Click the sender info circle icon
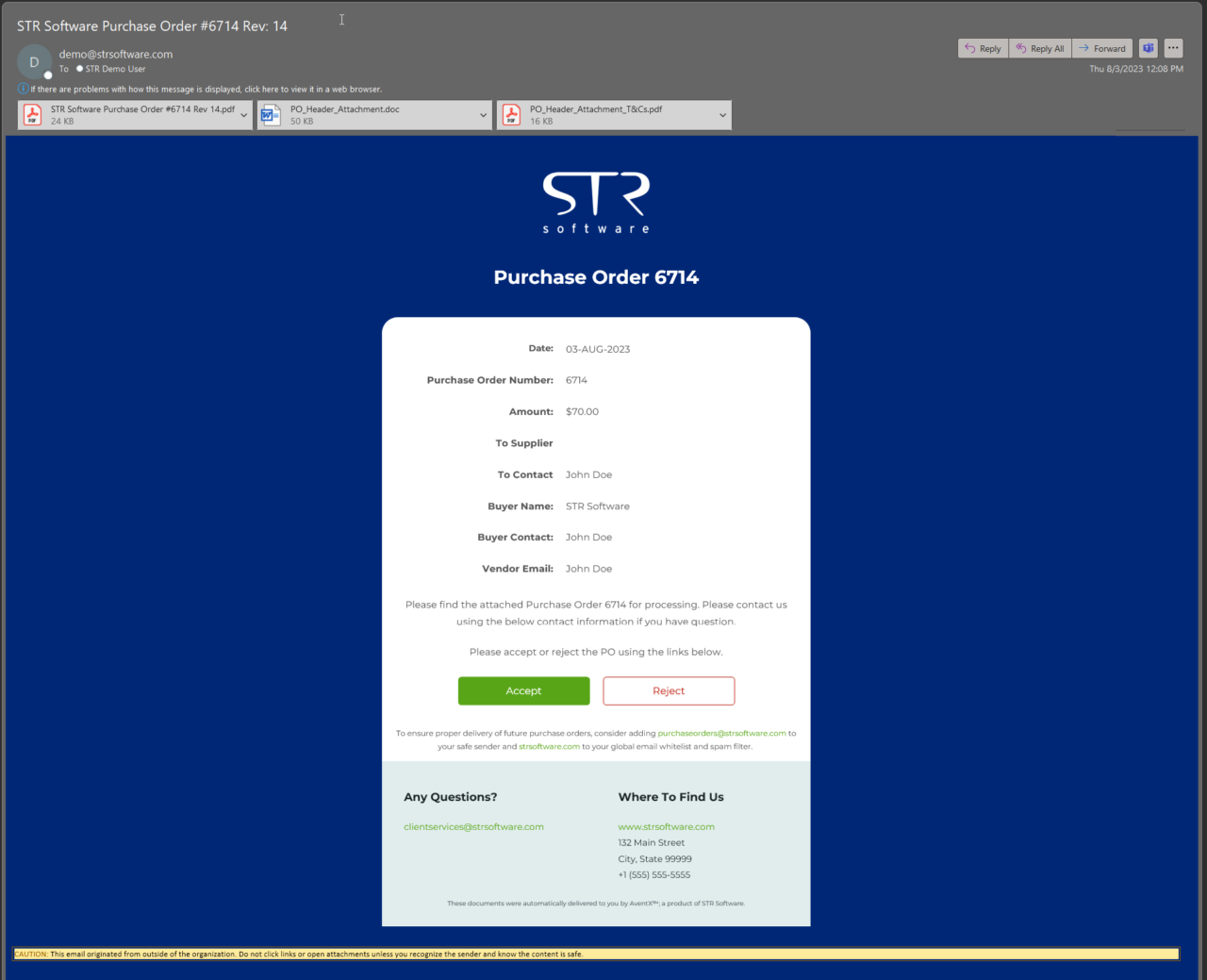1207x980 pixels. coord(34,60)
